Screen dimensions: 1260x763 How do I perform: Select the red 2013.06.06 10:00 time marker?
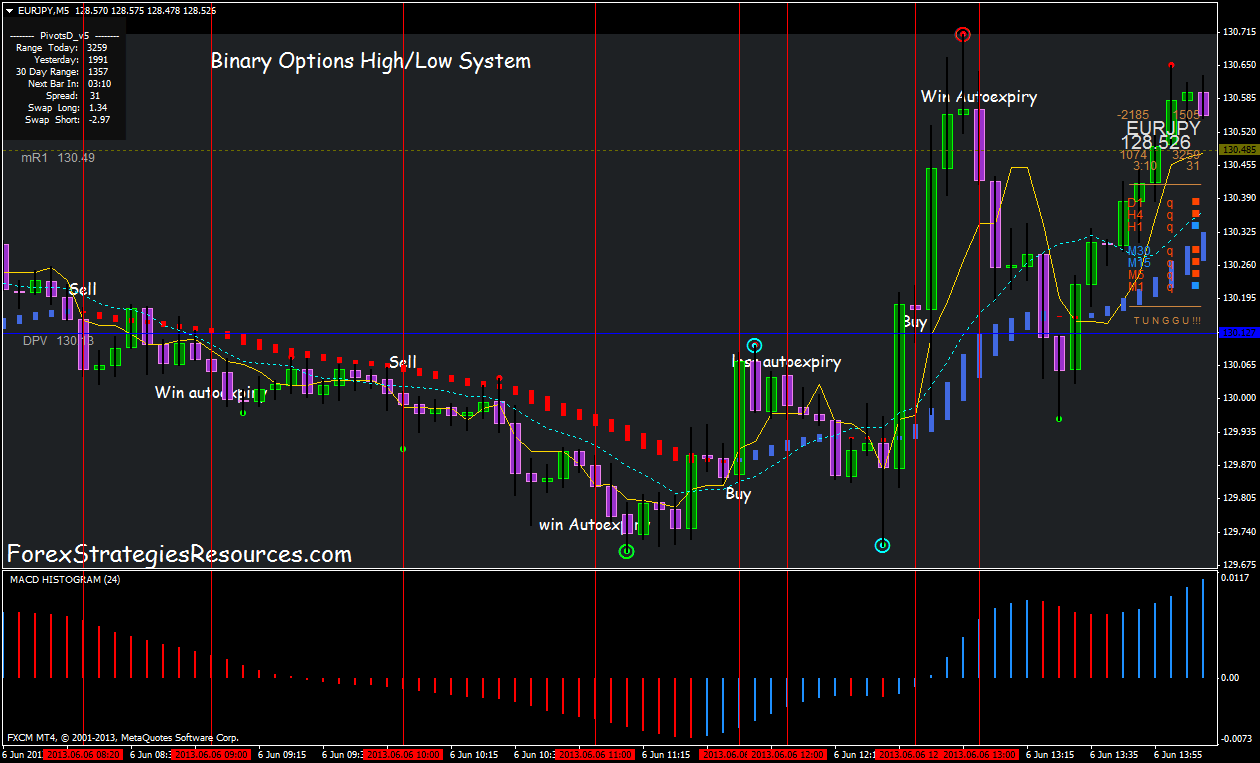[x=404, y=755]
